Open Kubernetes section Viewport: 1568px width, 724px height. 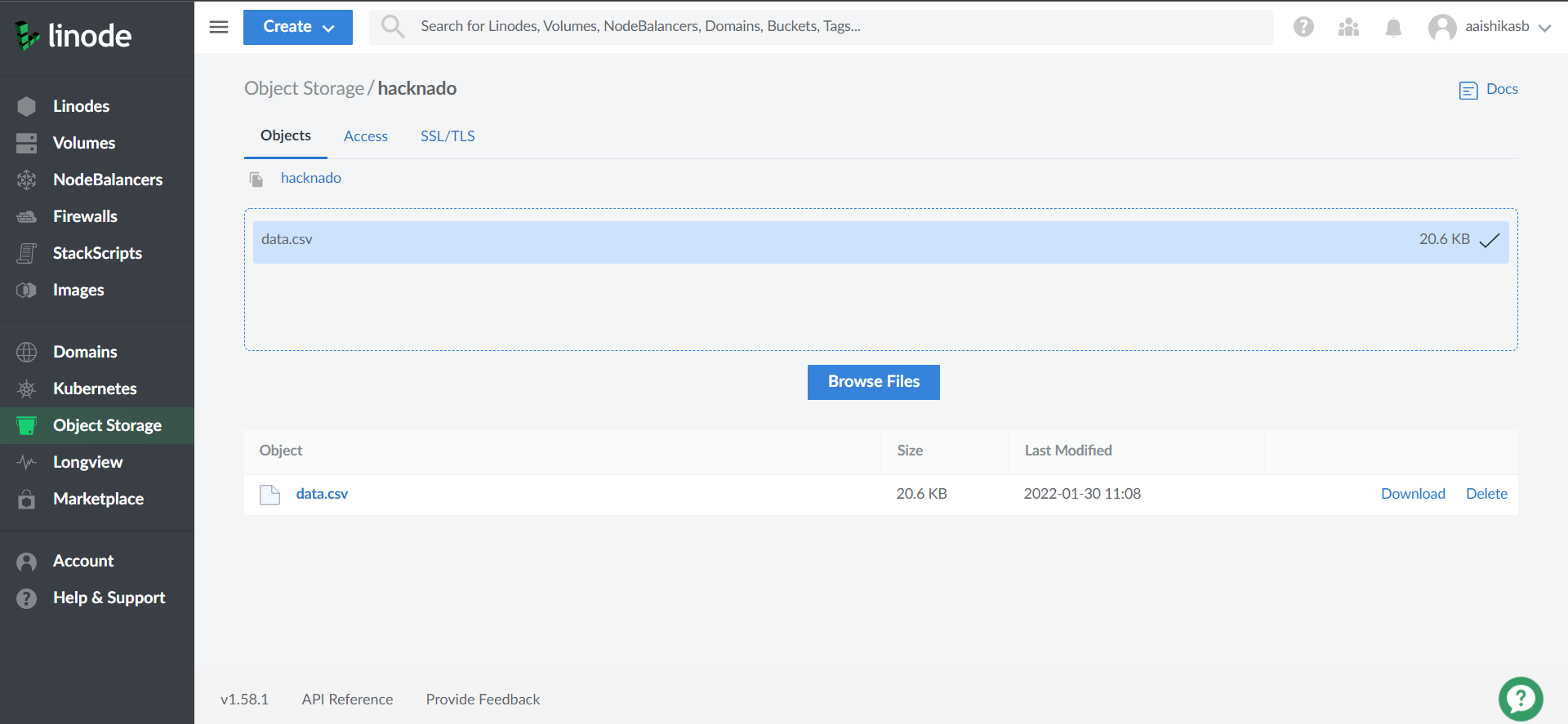tap(95, 389)
